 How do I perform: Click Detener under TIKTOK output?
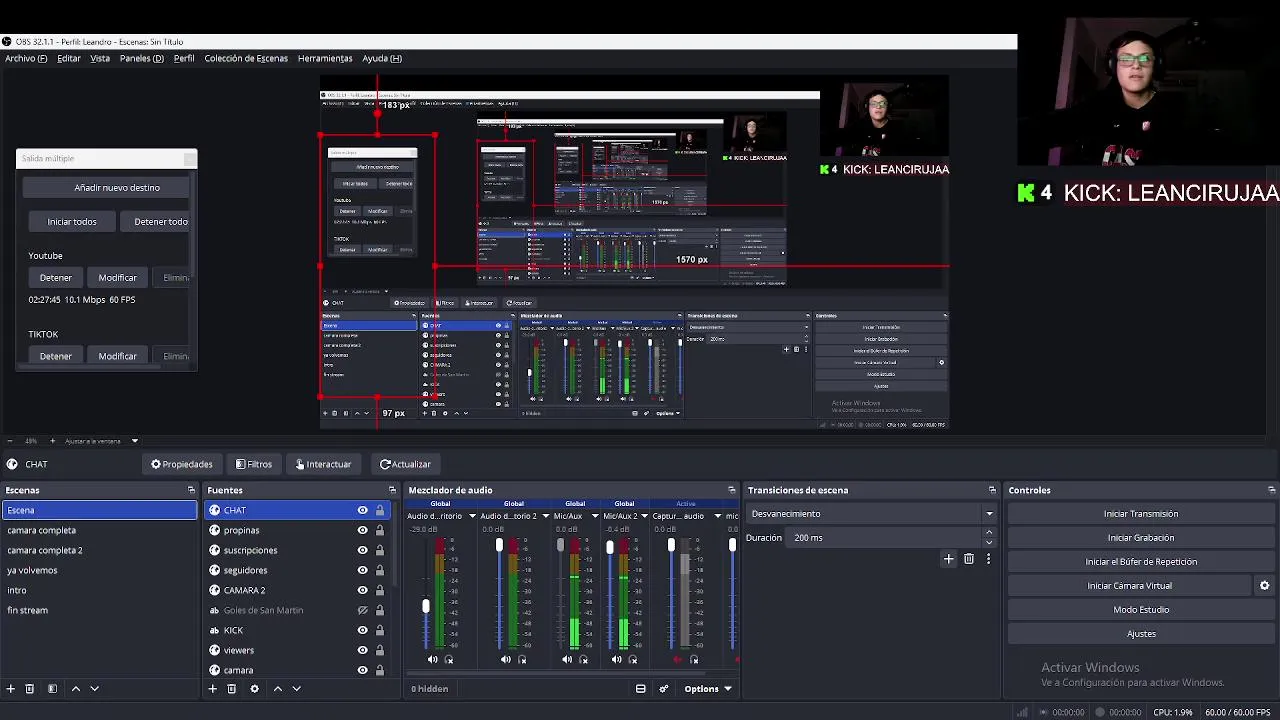[x=56, y=356]
